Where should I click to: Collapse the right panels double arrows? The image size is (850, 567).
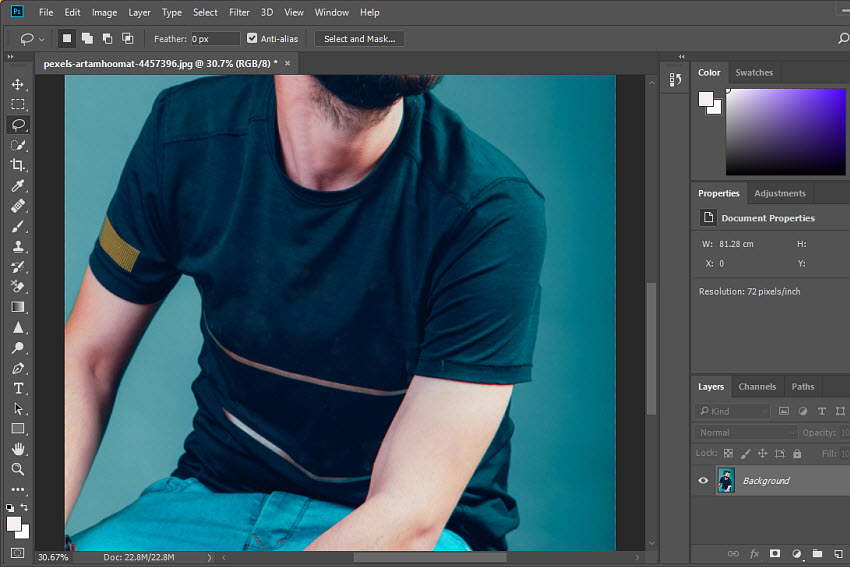tap(681, 56)
